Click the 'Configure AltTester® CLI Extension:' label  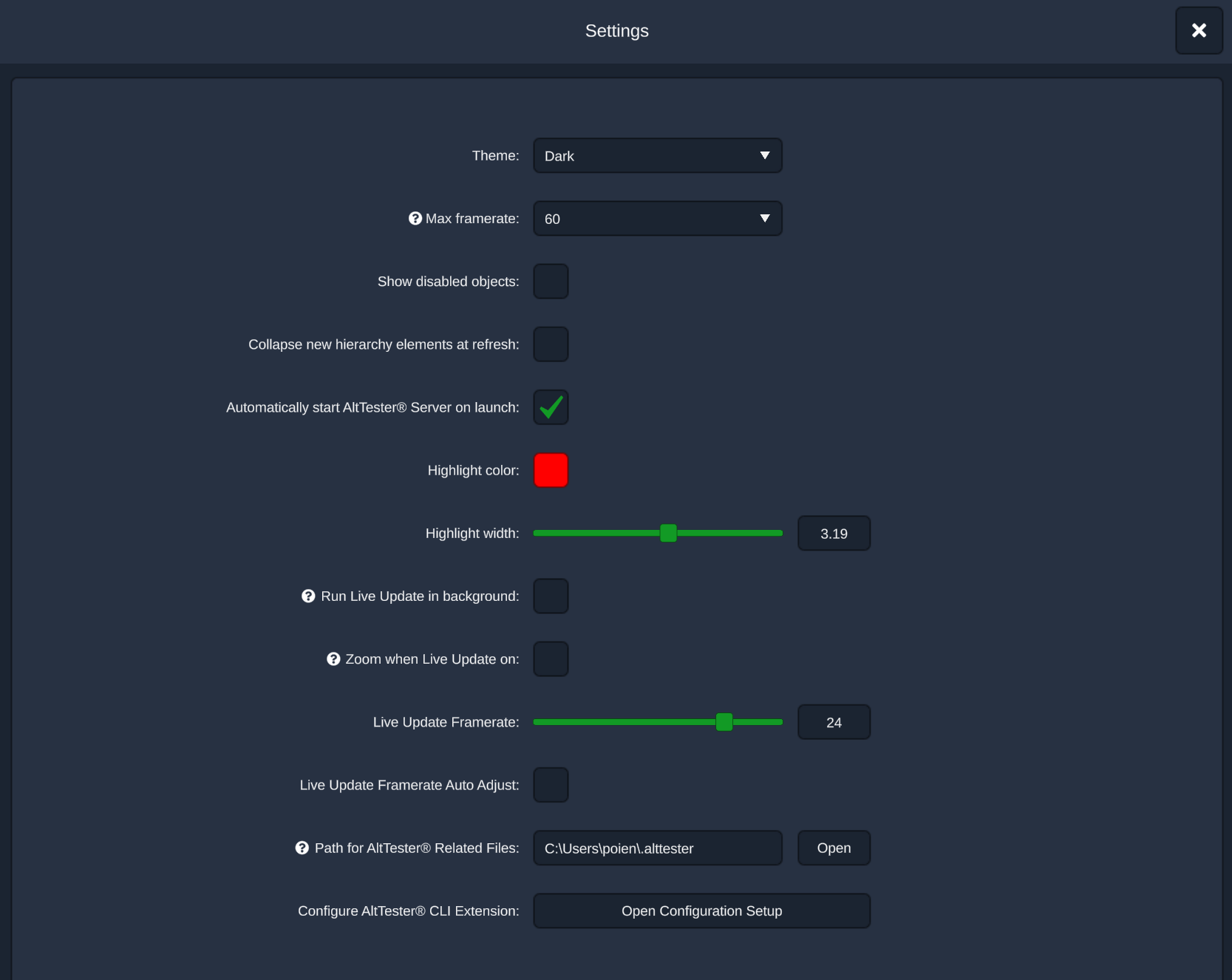(409, 911)
